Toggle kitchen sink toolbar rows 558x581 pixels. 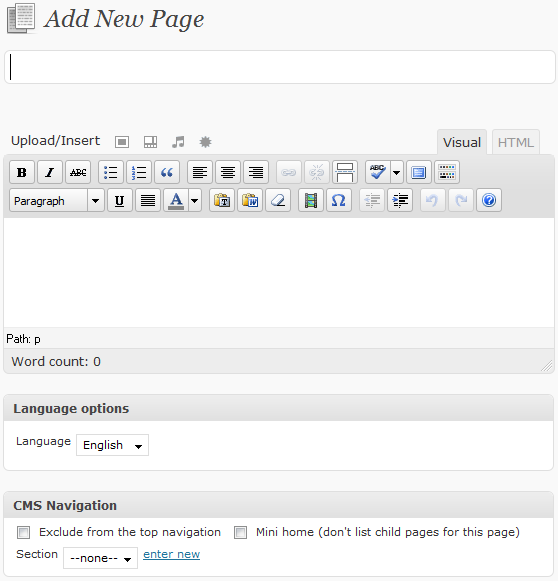(447, 172)
